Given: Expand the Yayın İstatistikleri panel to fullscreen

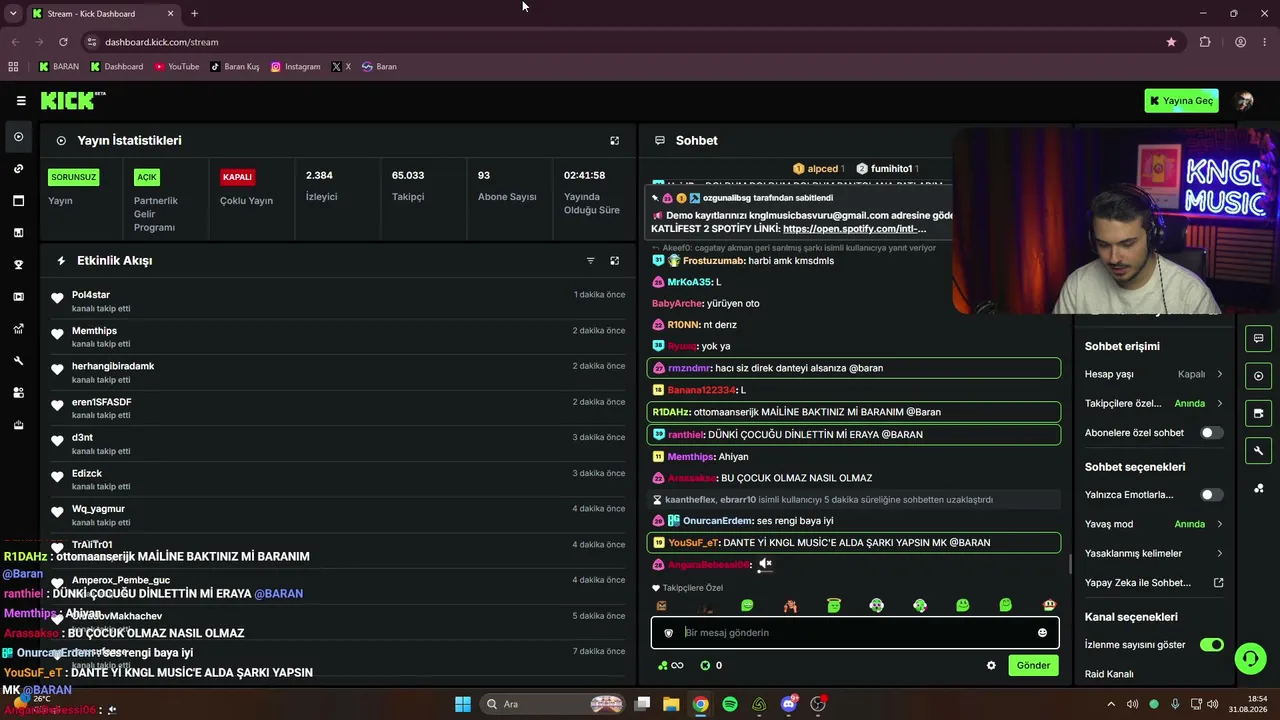Looking at the screenshot, I should 615,141.
